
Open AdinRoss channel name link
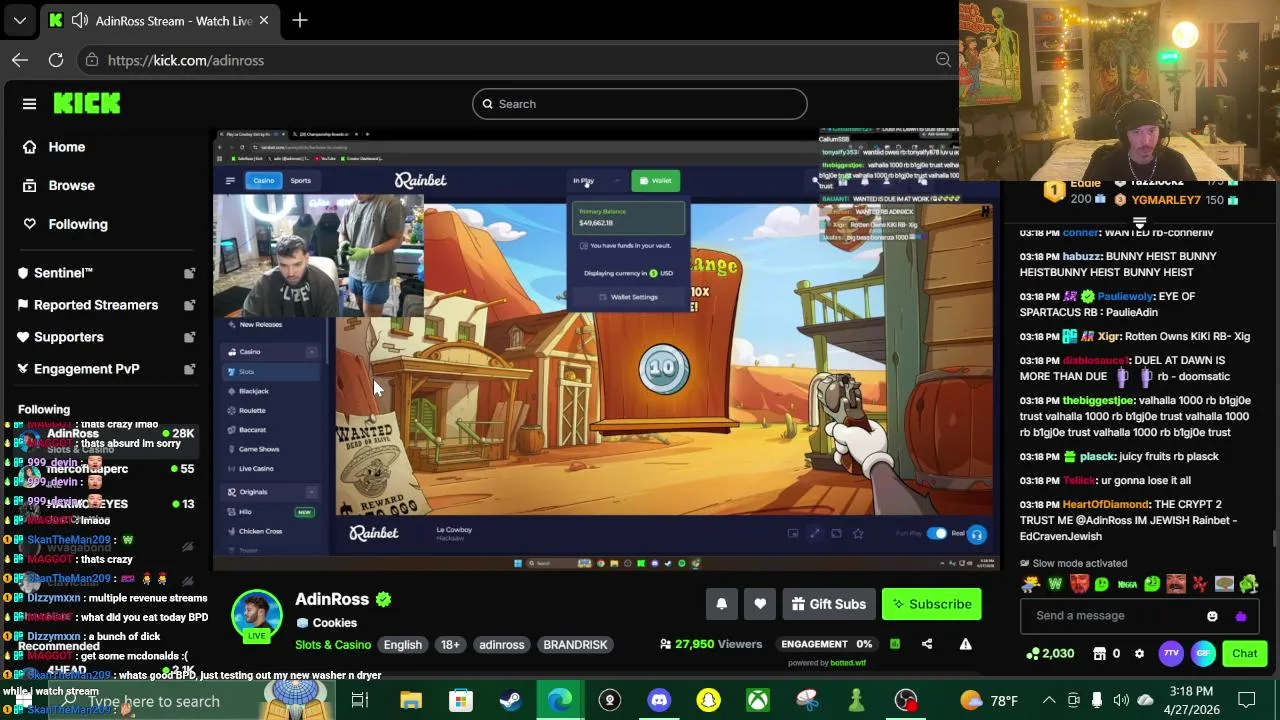[x=332, y=599]
